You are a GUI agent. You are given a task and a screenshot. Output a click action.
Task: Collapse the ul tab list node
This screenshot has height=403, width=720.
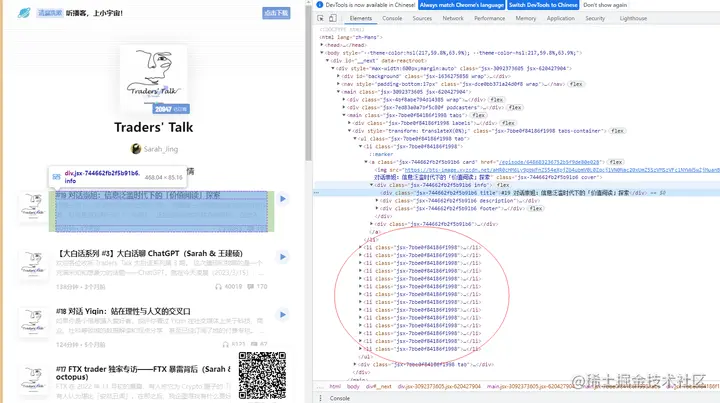[x=355, y=139]
